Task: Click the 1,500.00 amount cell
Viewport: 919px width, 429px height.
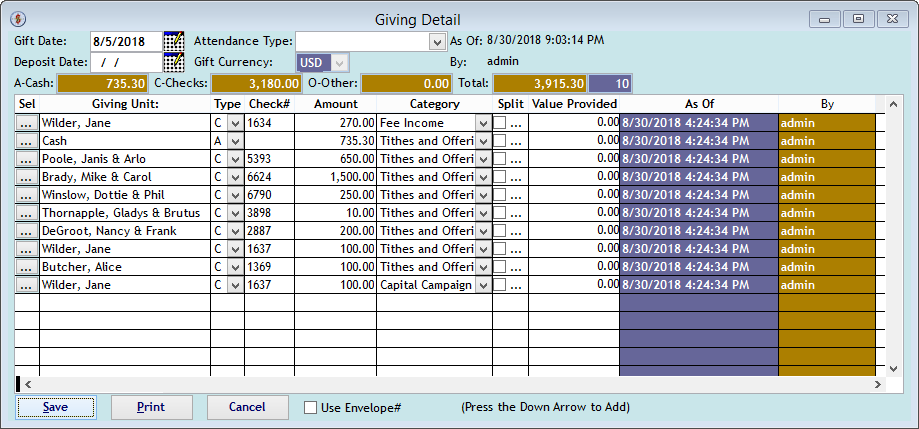Action: (335, 177)
